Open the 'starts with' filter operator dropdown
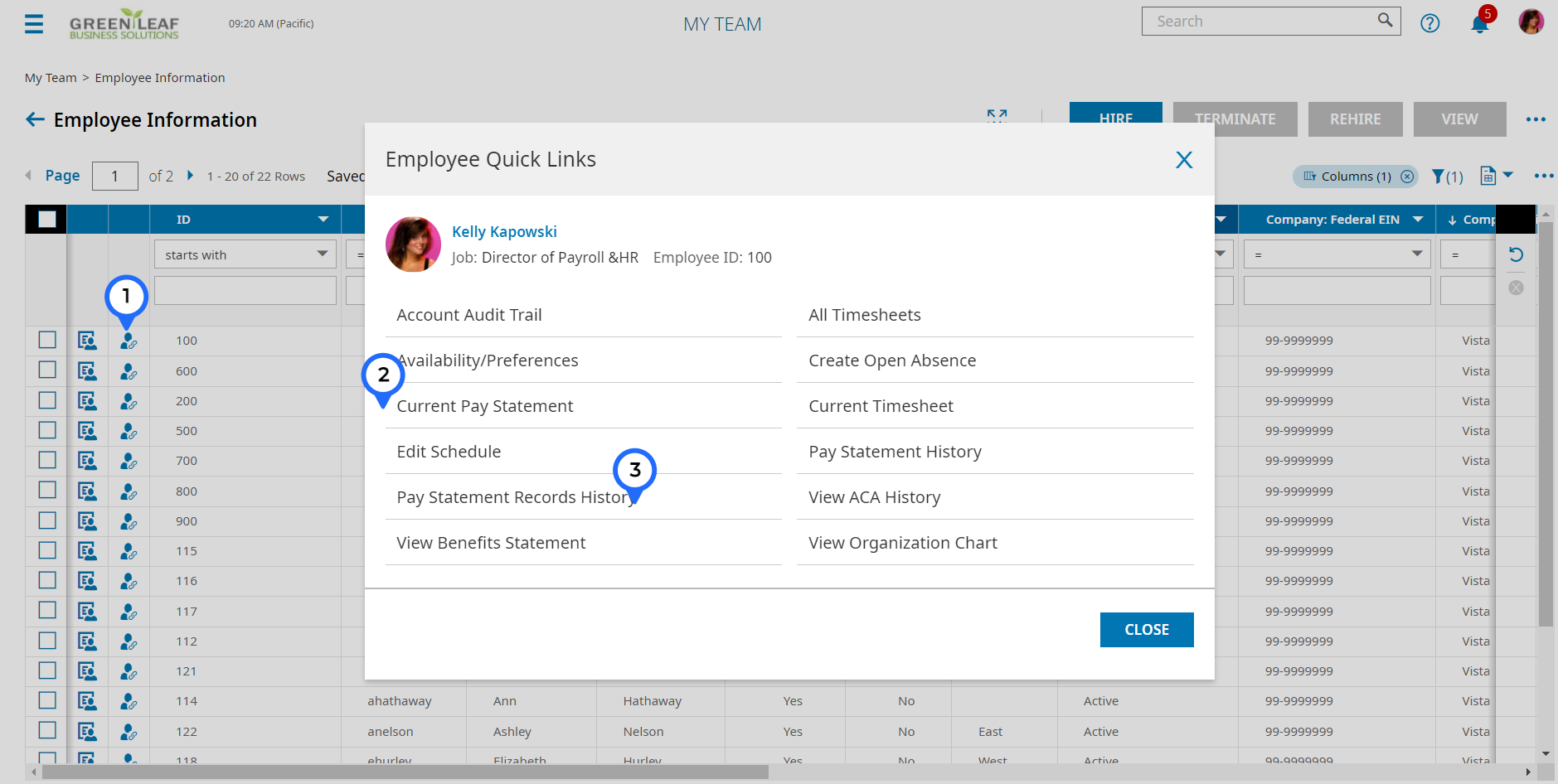 pyautogui.click(x=245, y=254)
